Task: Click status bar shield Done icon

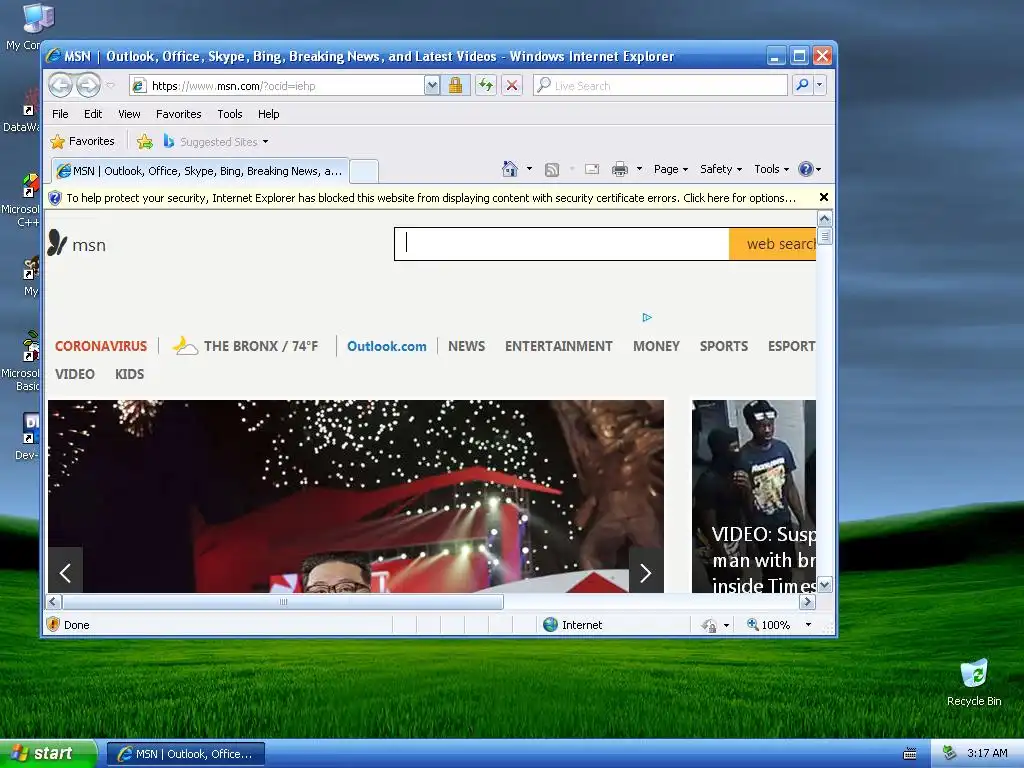Action: coord(54,624)
